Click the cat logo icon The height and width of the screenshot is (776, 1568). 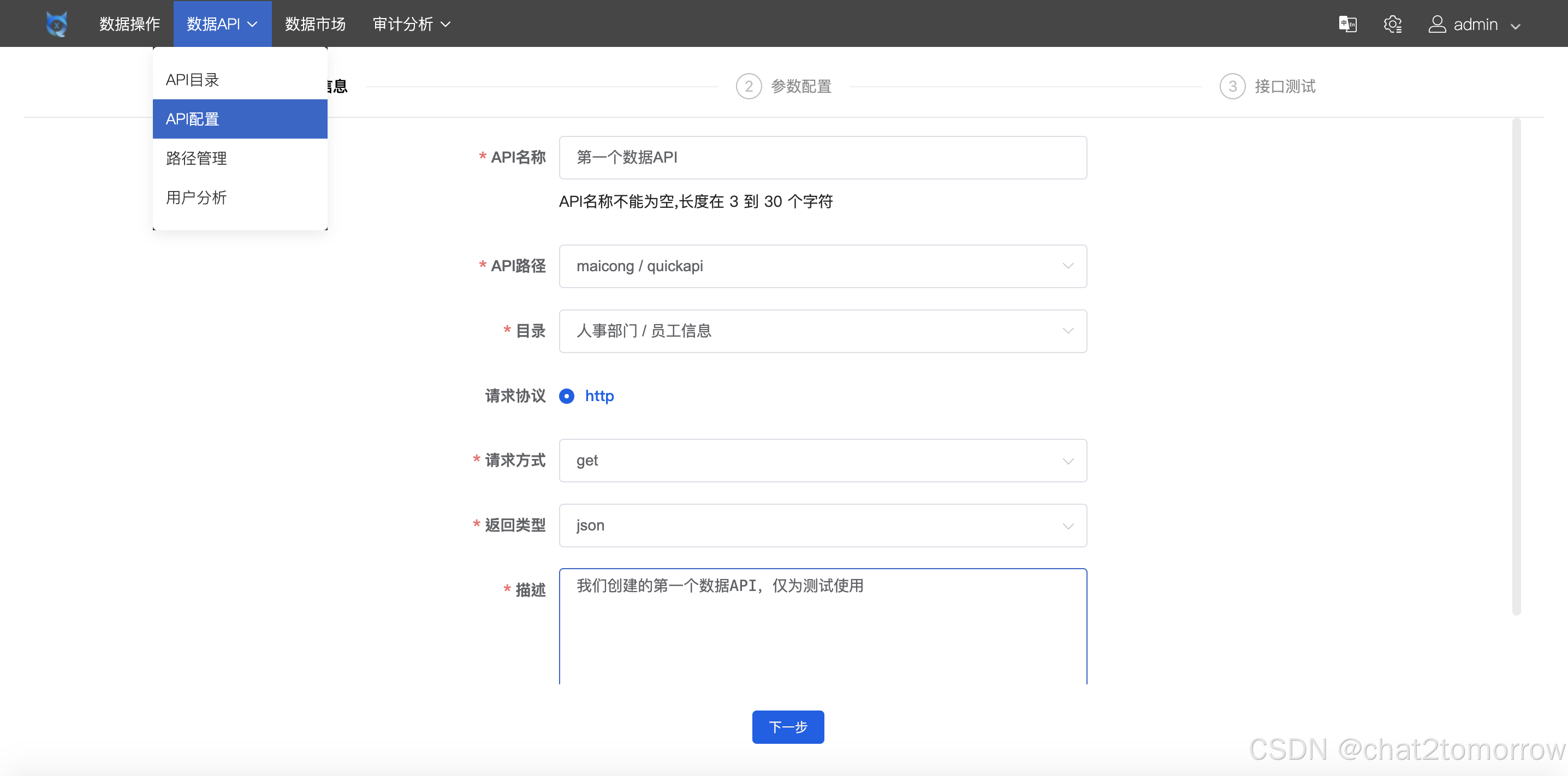click(57, 25)
